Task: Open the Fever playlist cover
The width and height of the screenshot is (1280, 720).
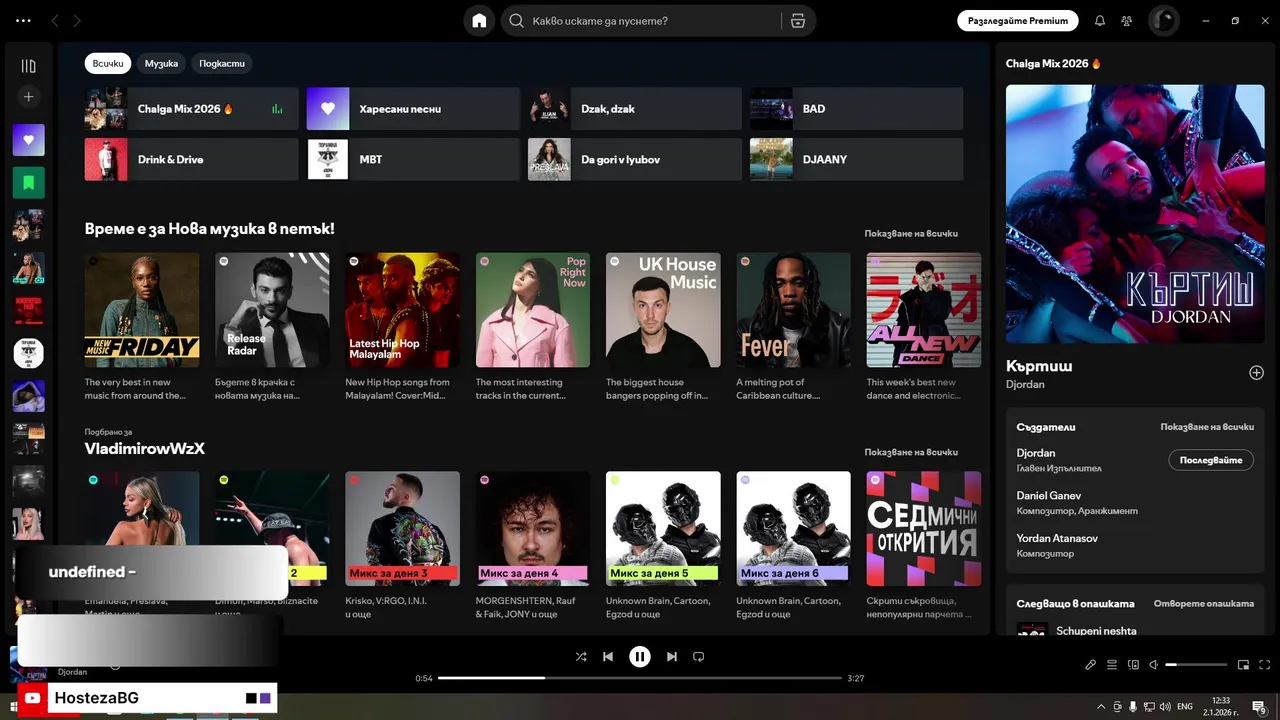Action: (794, 310)
